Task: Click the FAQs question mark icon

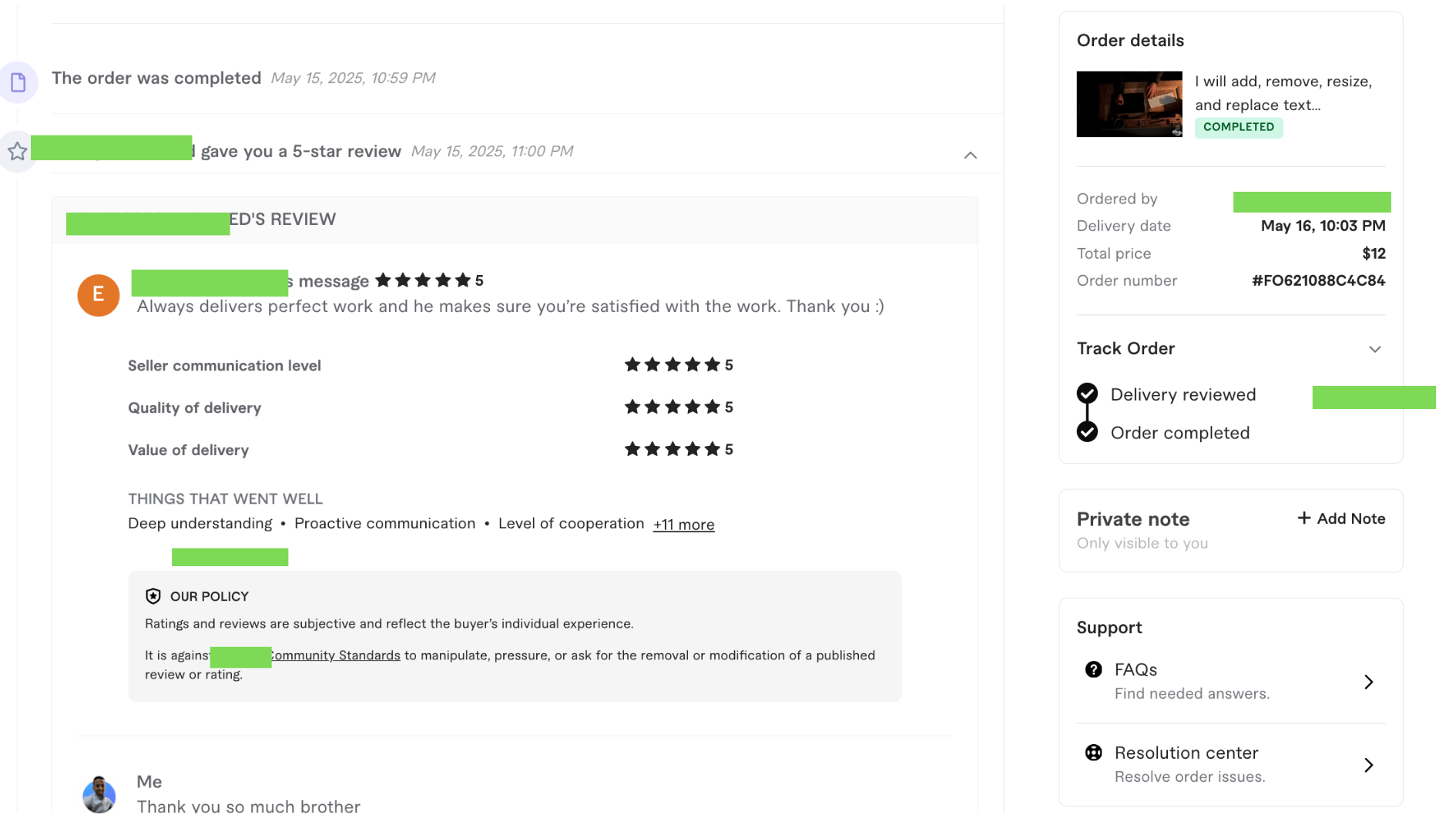Action: click(1093, 669)
